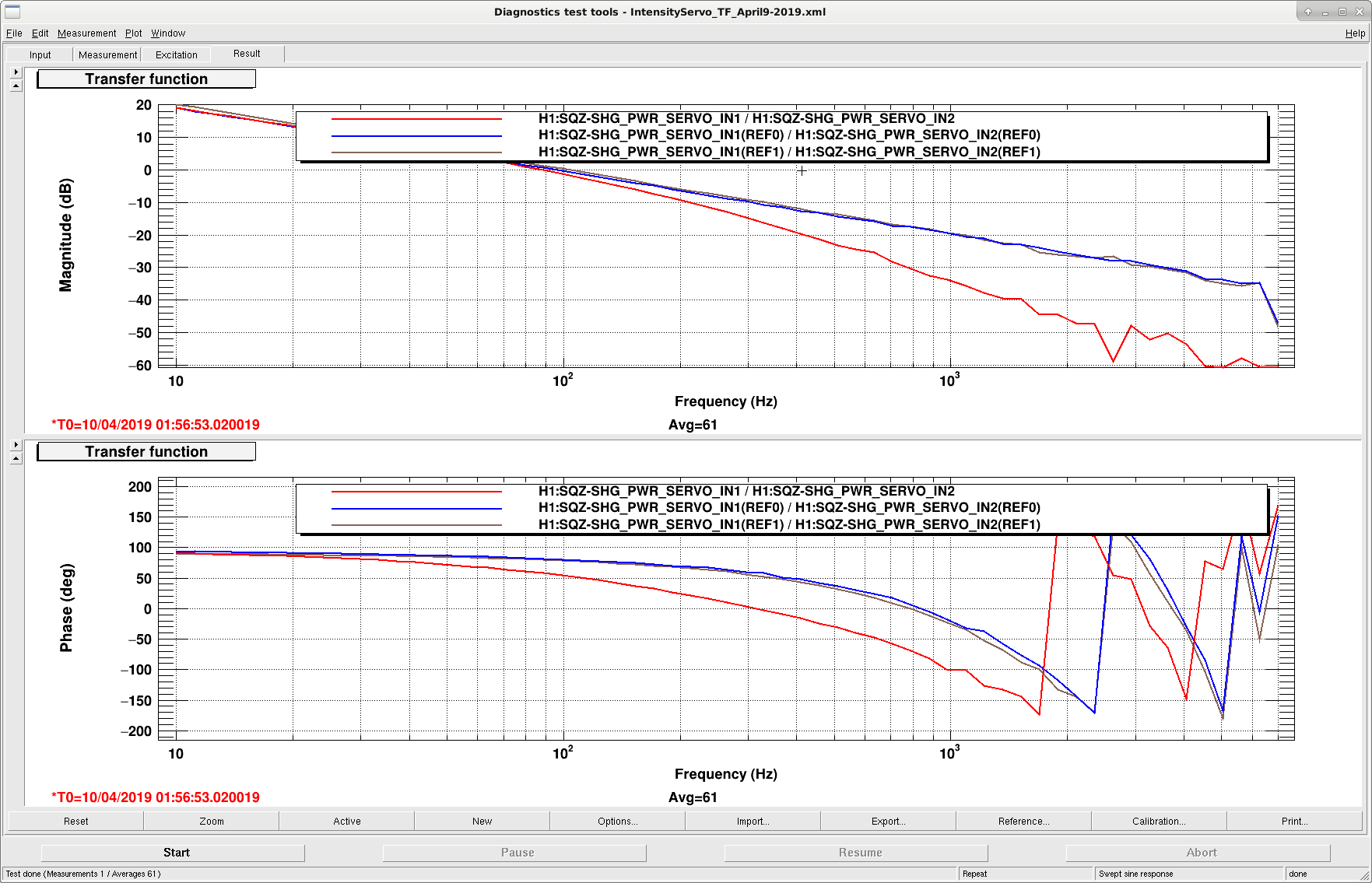Open the File menu
1372x883 pixels.
coord(14,33)
